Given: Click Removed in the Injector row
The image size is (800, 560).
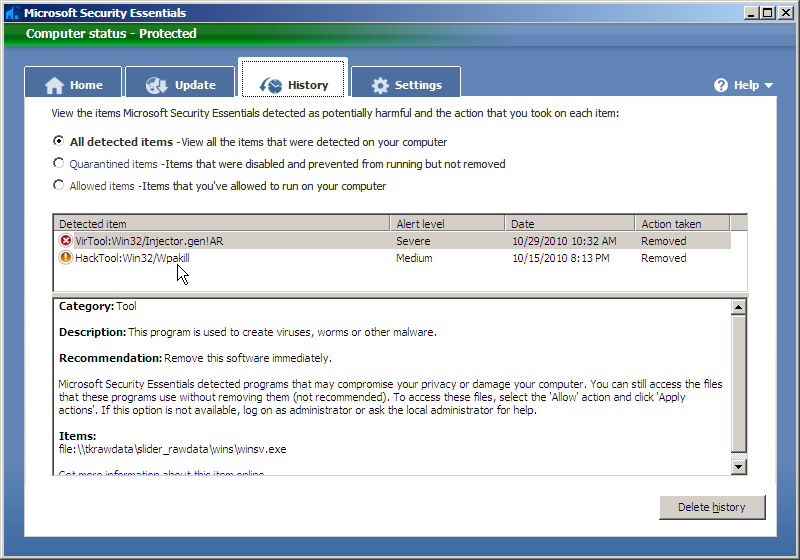Looking at the screenshot, I should (663, 241).
